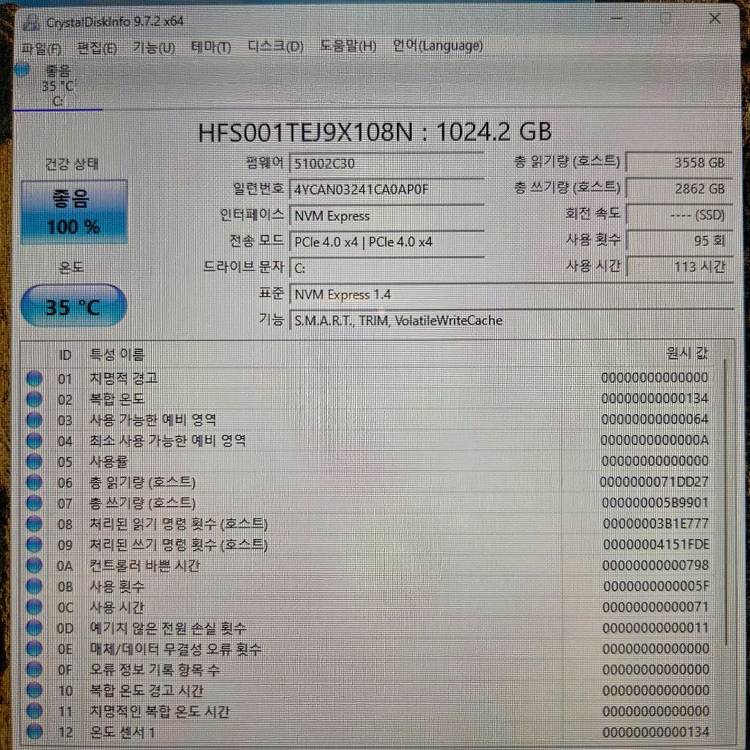The image size is (750, 750).
Task: Click the 특성 이름 column header
Action: click(x=117, y=355)
